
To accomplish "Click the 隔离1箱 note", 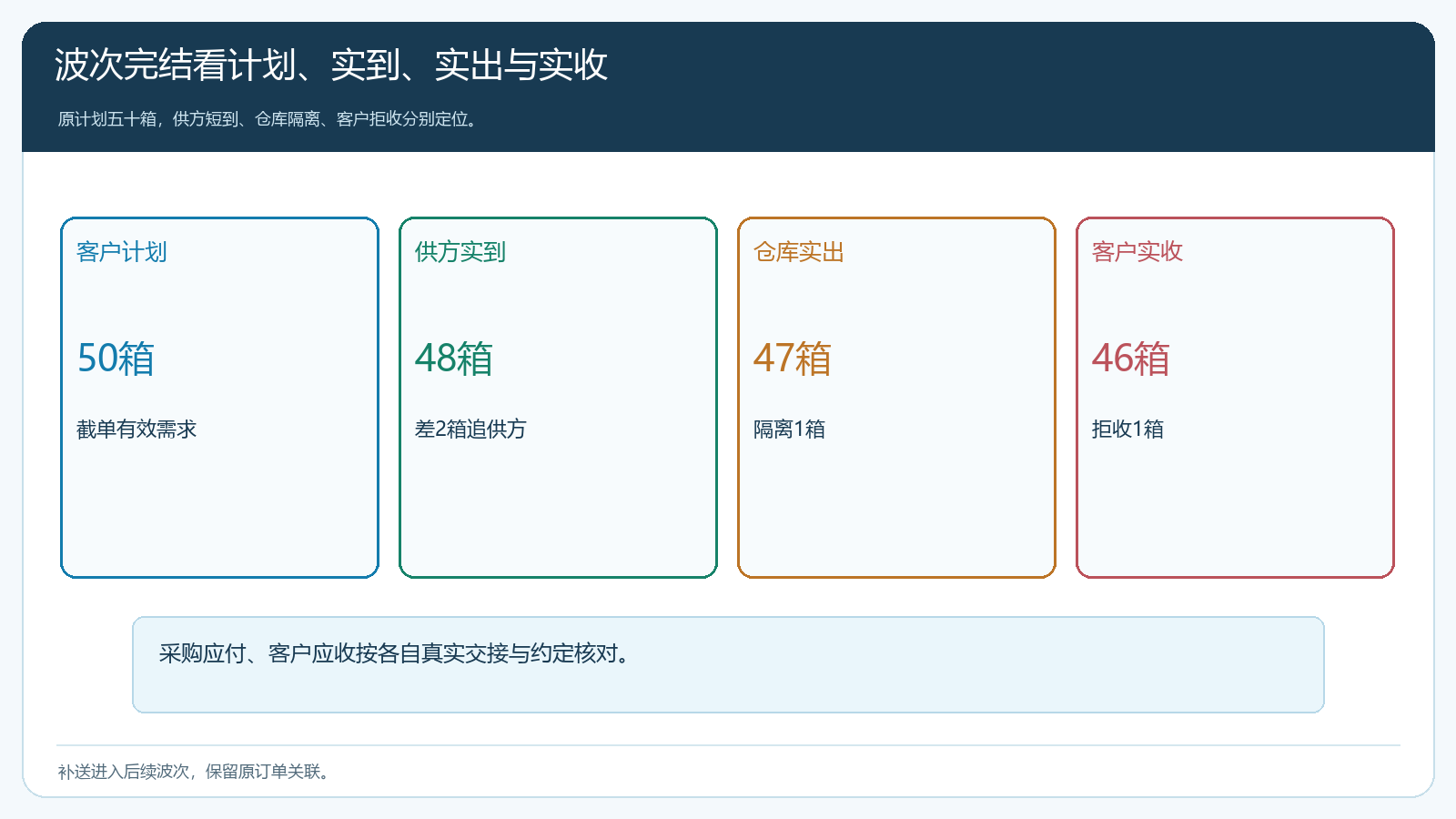I will 789,429.
